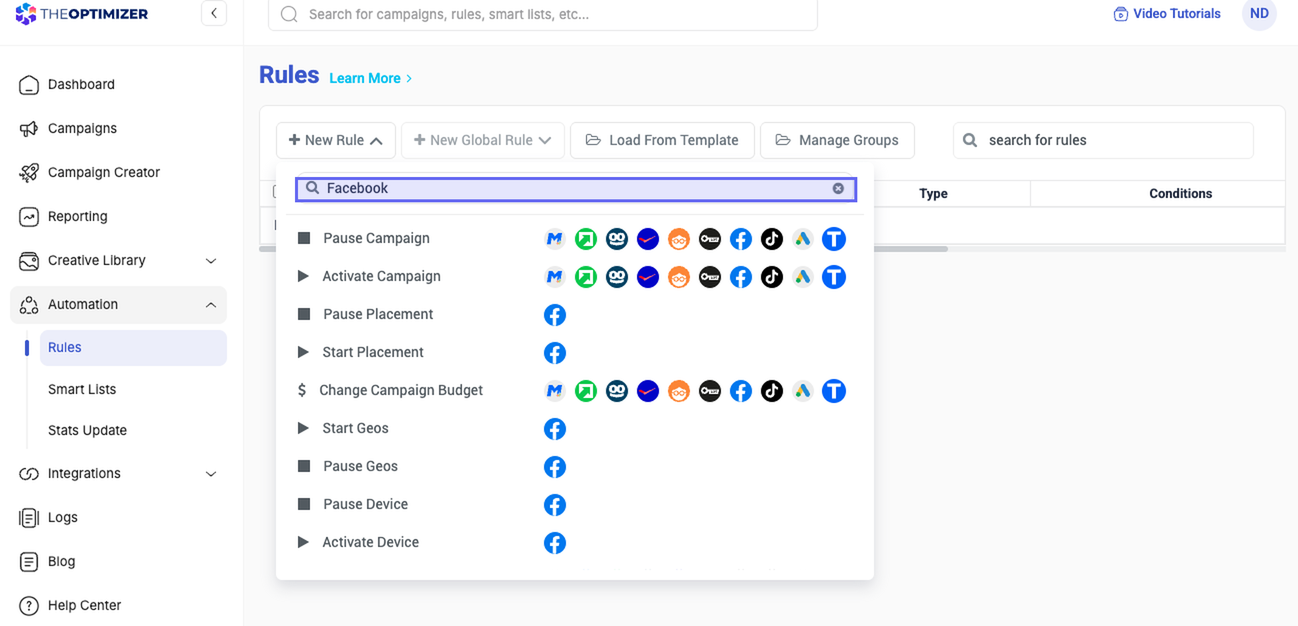1298x626 pixels.
Task: Select Change Campaign Budget rule type
Action: [x=400, y=391]
